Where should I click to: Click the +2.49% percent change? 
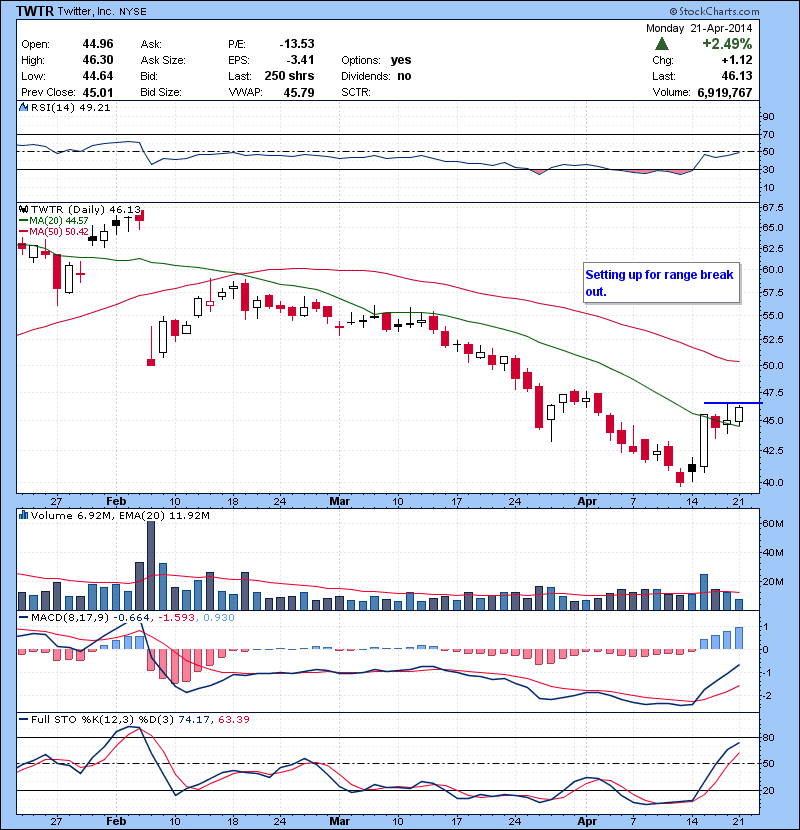(x=727, y=43)
